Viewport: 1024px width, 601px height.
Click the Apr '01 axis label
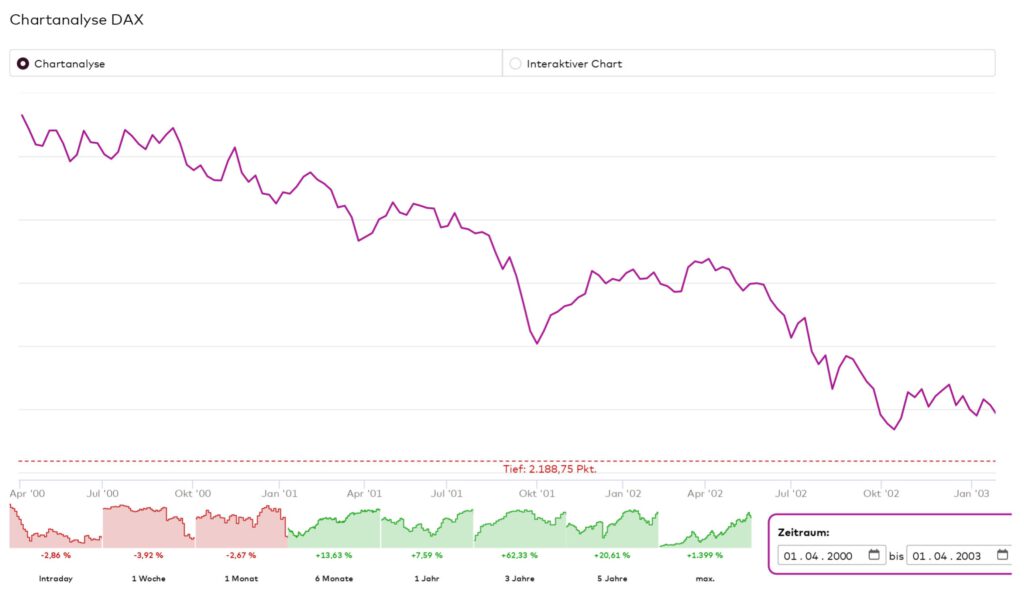click(364, 493)
